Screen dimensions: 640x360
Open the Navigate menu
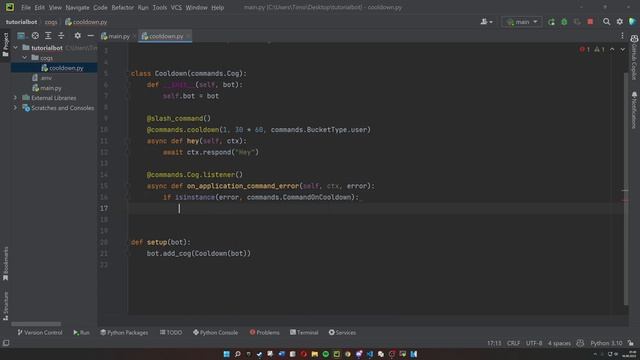point(77,7)
